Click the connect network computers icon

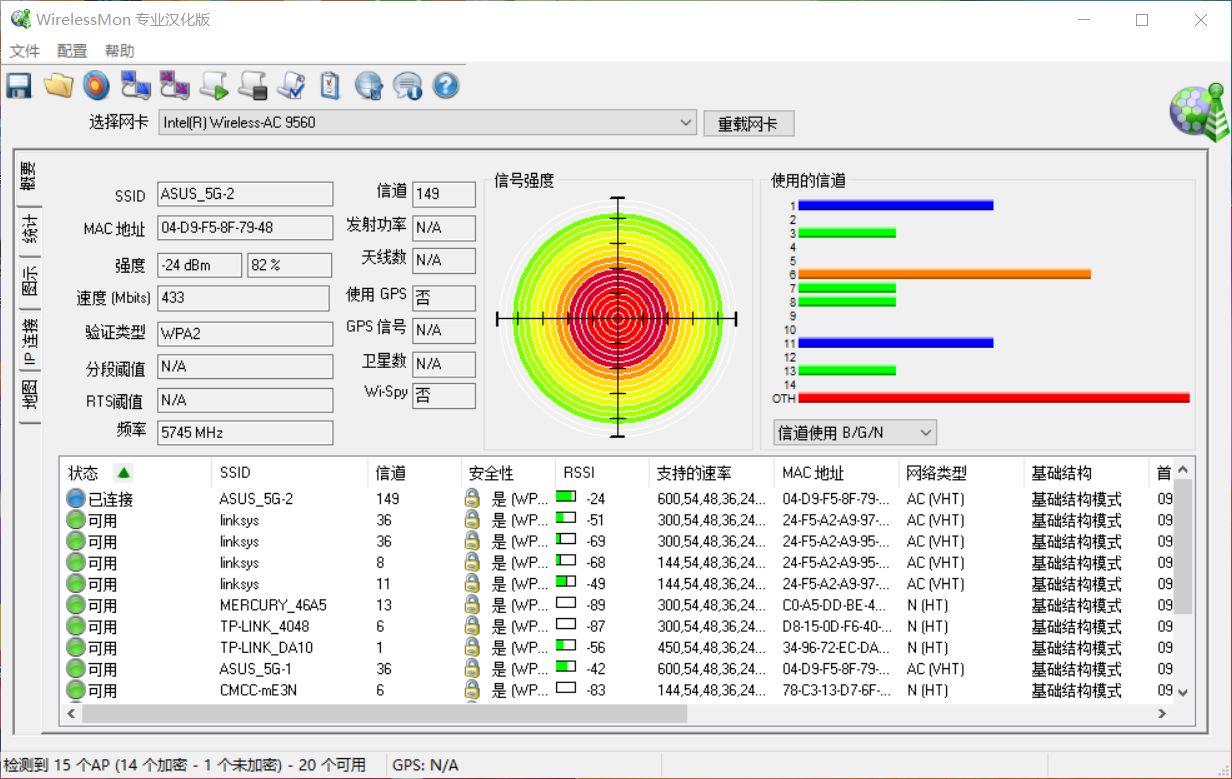tap(135, 86)
